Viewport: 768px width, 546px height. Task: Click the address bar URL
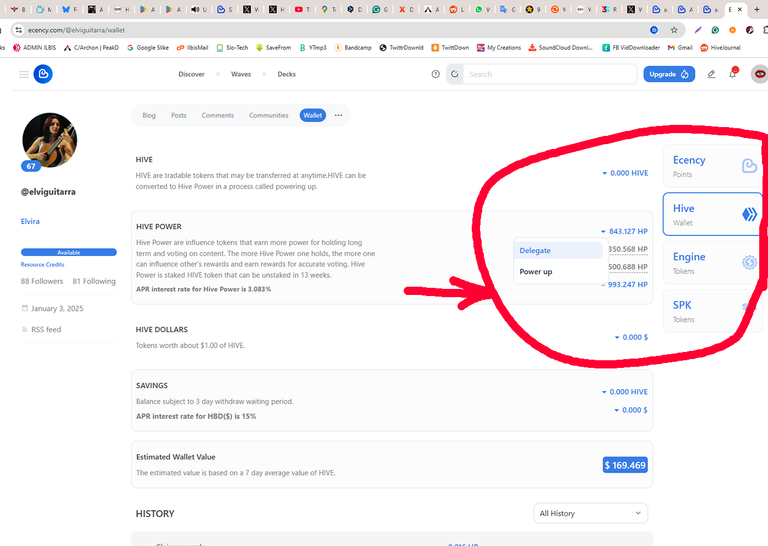[76, 30]
